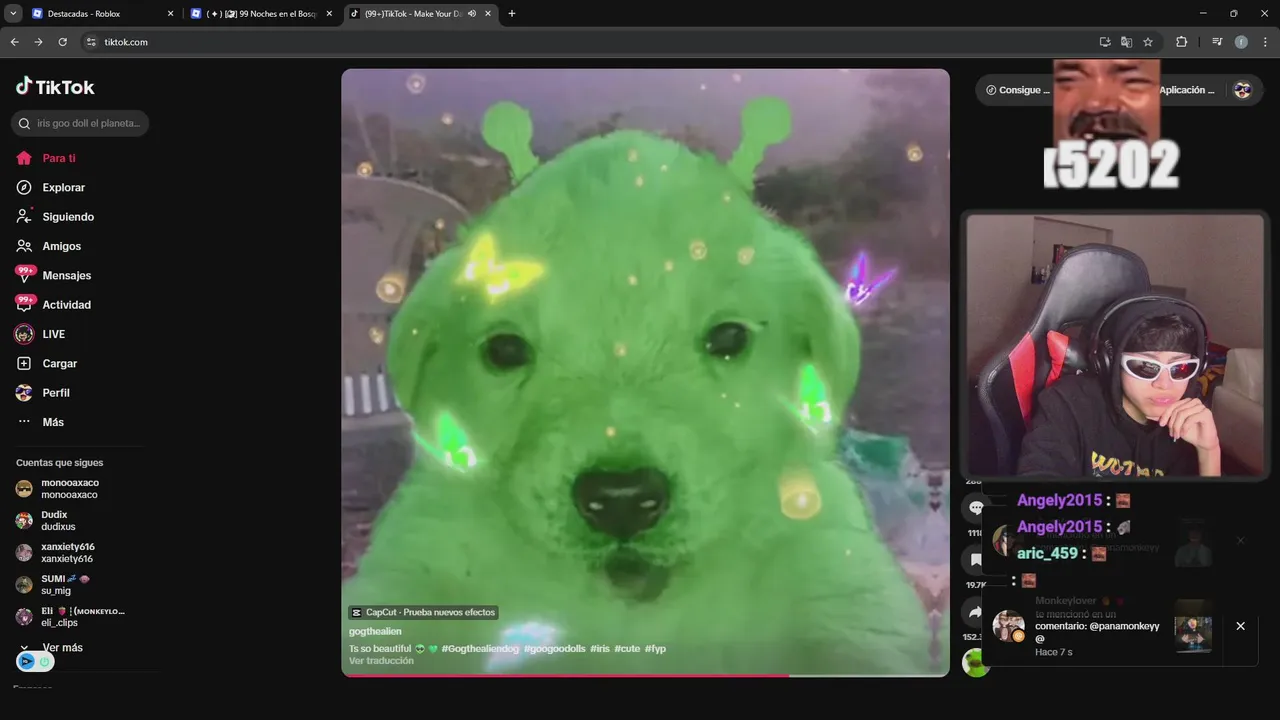The image size is (1280, 720).
Task: Click the install app icon in address bar
Action: click(x=1105, y=42)
